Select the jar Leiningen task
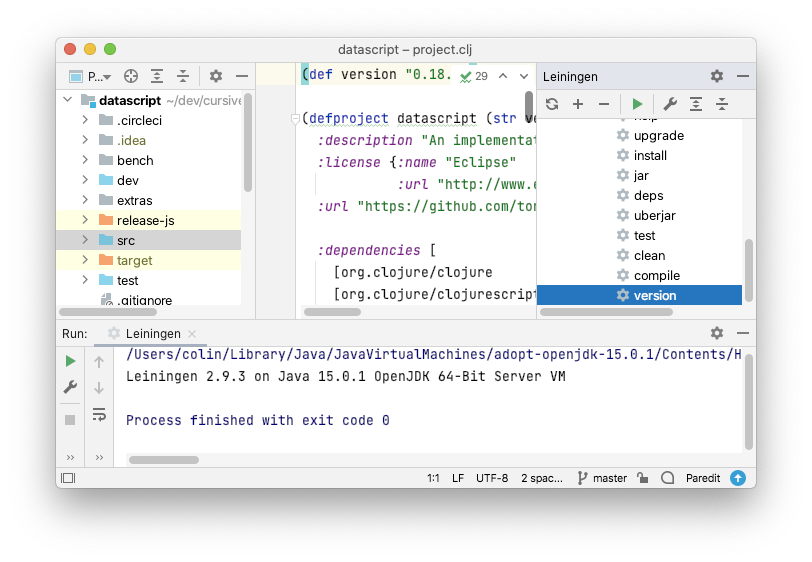The image size is (812, 562). tap(633, 176)
